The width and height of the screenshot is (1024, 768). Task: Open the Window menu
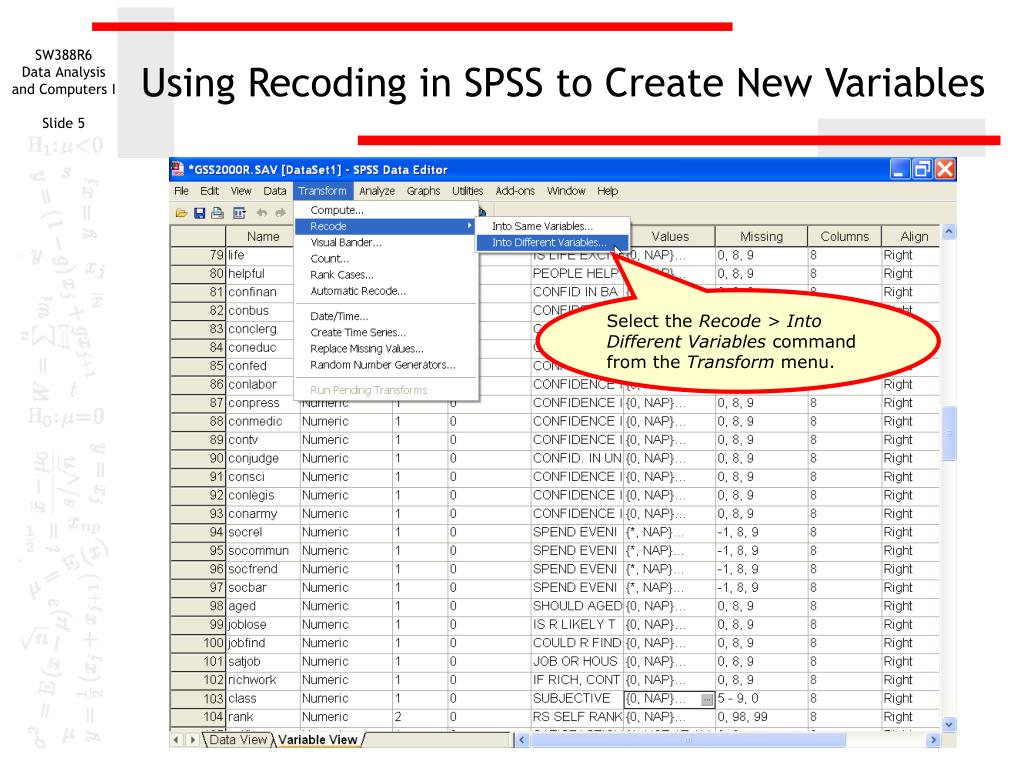pos(566,191)
